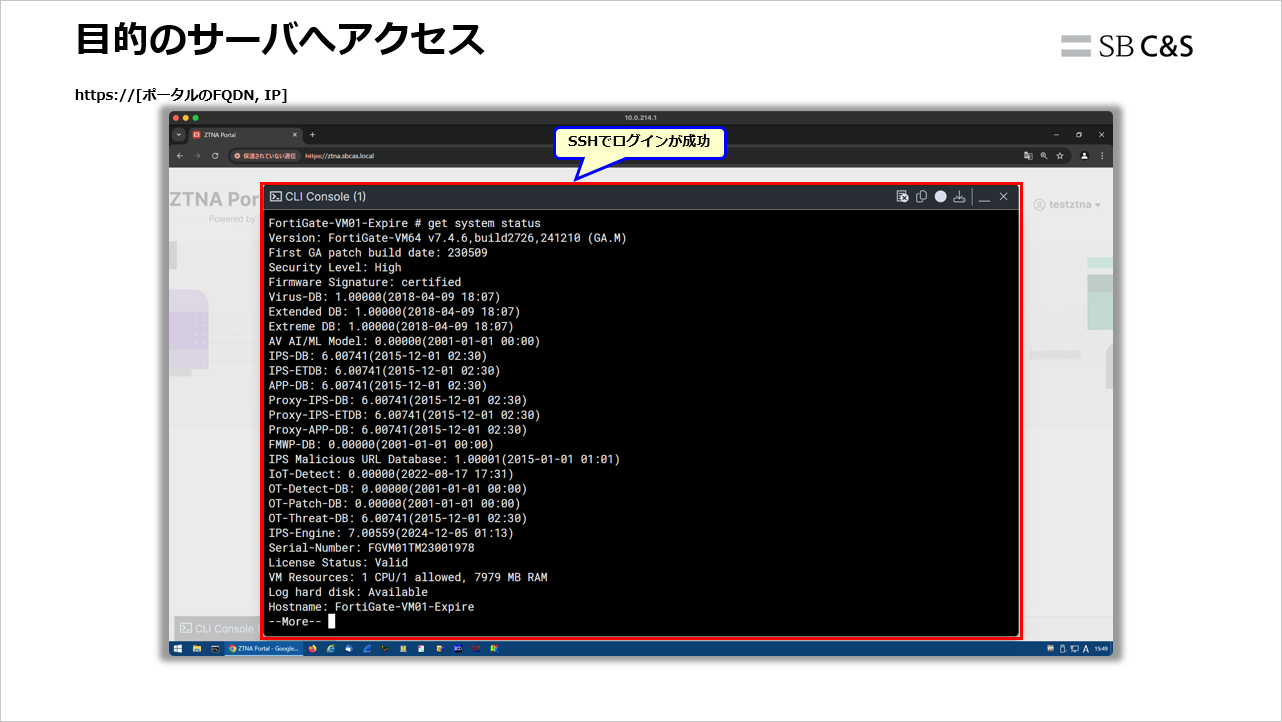Open the Chrome profile icon
The width and height of the screenshot is (1282, 722).
pos(1084,156)
